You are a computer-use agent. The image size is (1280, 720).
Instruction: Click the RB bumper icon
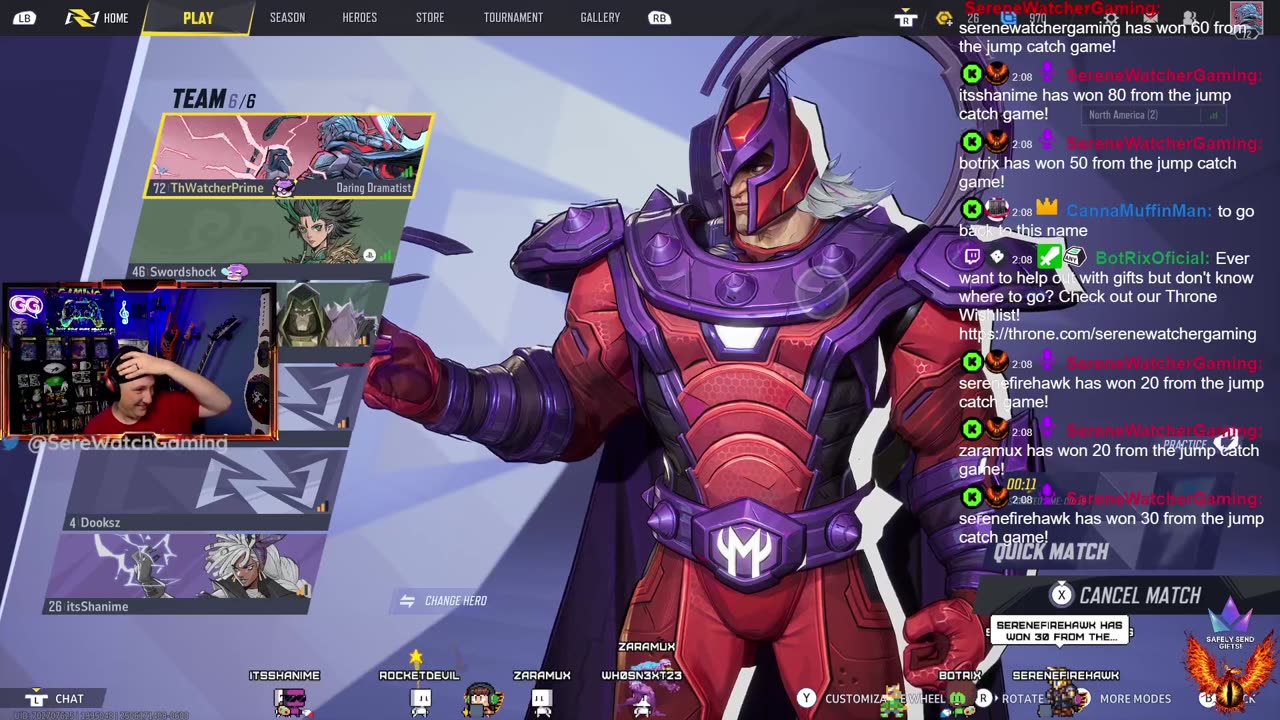[x=659, y=18]
